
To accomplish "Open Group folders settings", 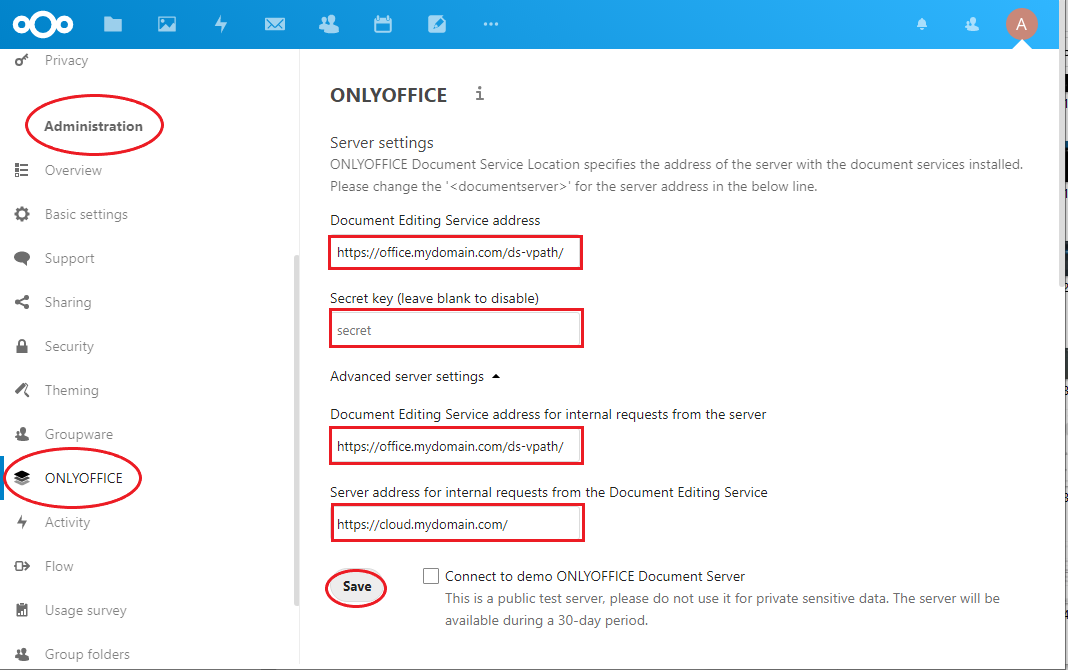I will 87,654.
